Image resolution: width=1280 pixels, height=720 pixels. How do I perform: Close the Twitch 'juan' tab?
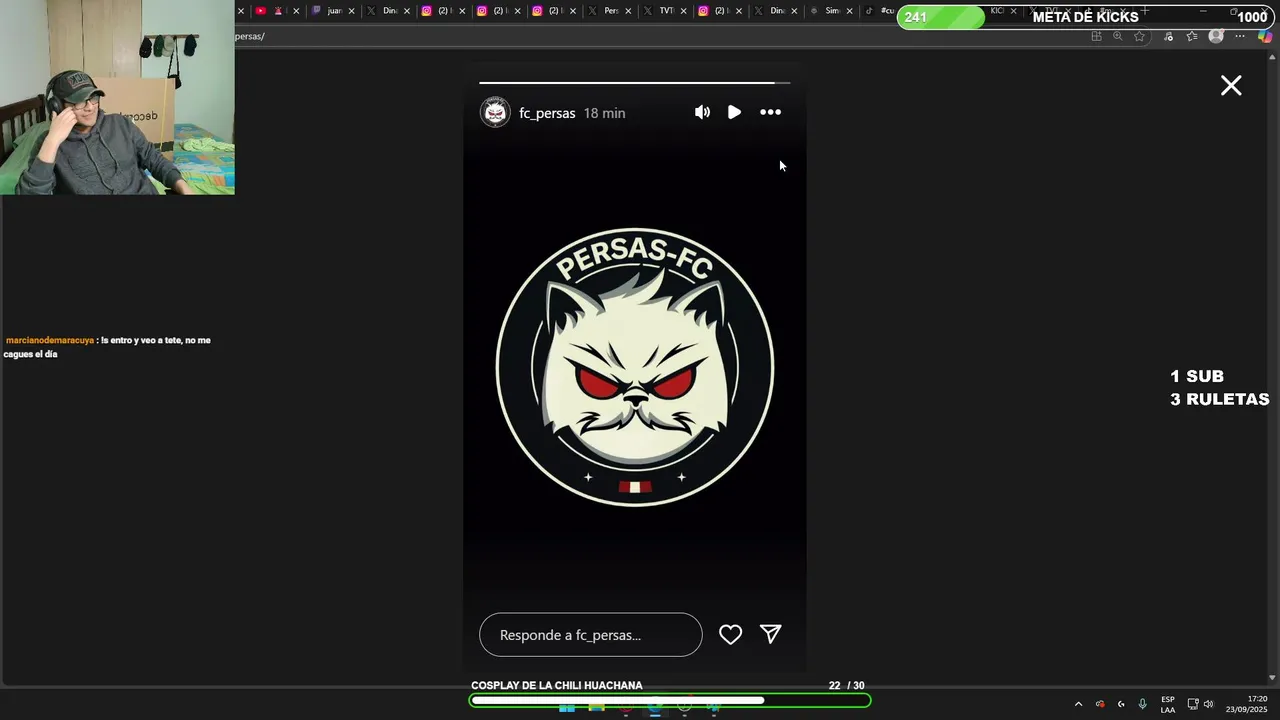point(351,11)
